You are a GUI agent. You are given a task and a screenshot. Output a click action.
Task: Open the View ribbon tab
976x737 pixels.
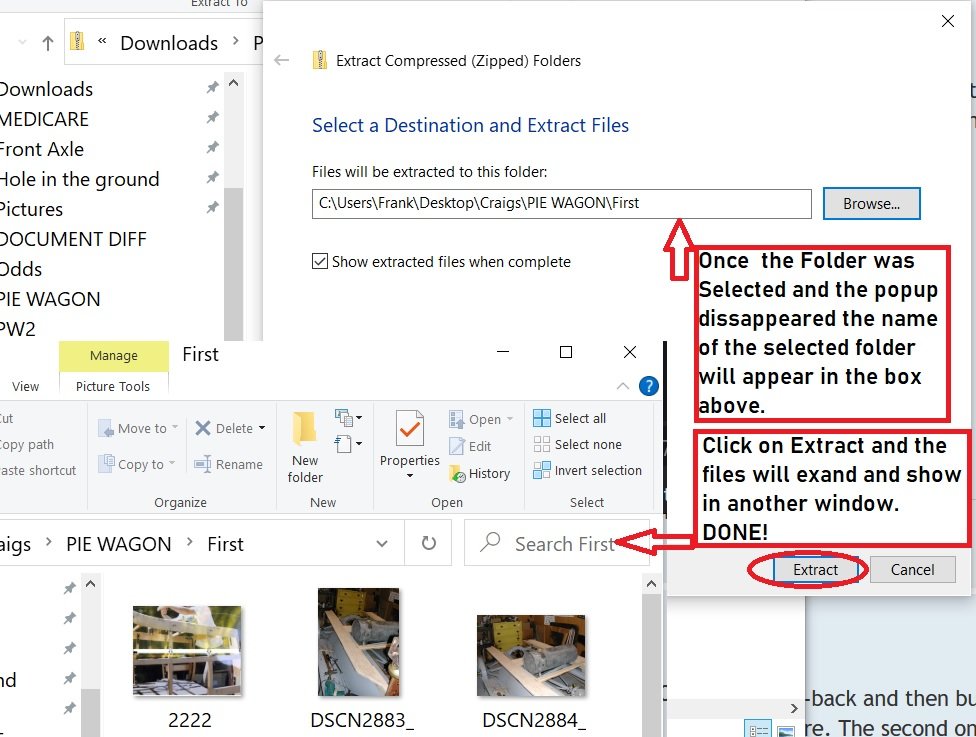26,386
